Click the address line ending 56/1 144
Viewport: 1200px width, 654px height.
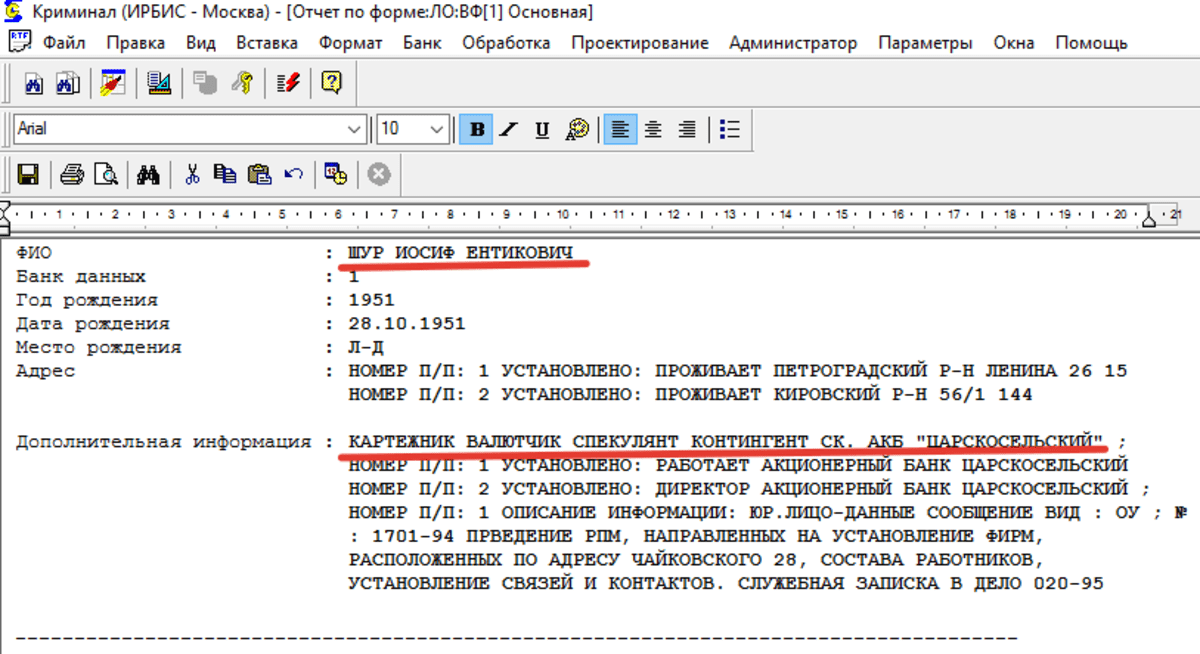(690, 395)
